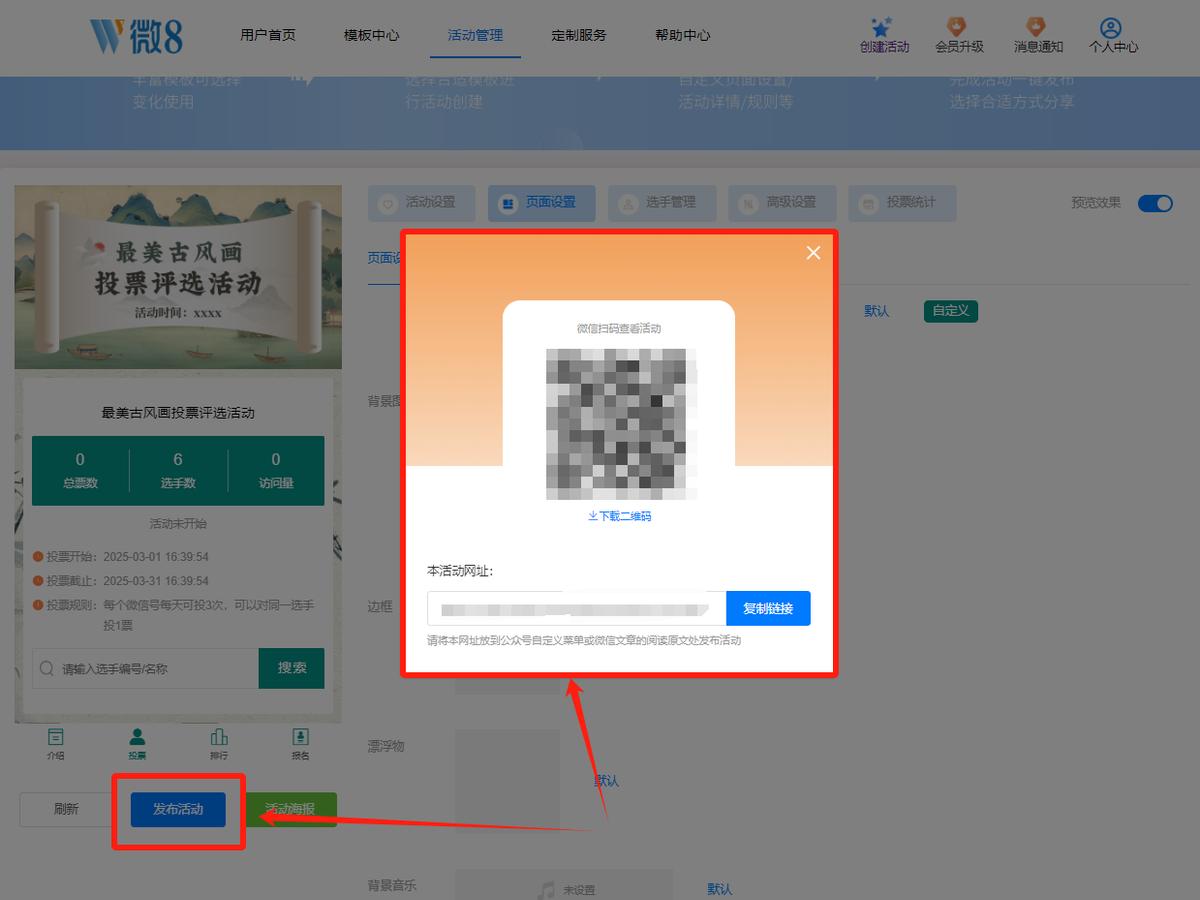The image size is (1200, 900).
Task: Click the 投票开始 date line
Action: (121, 556)
